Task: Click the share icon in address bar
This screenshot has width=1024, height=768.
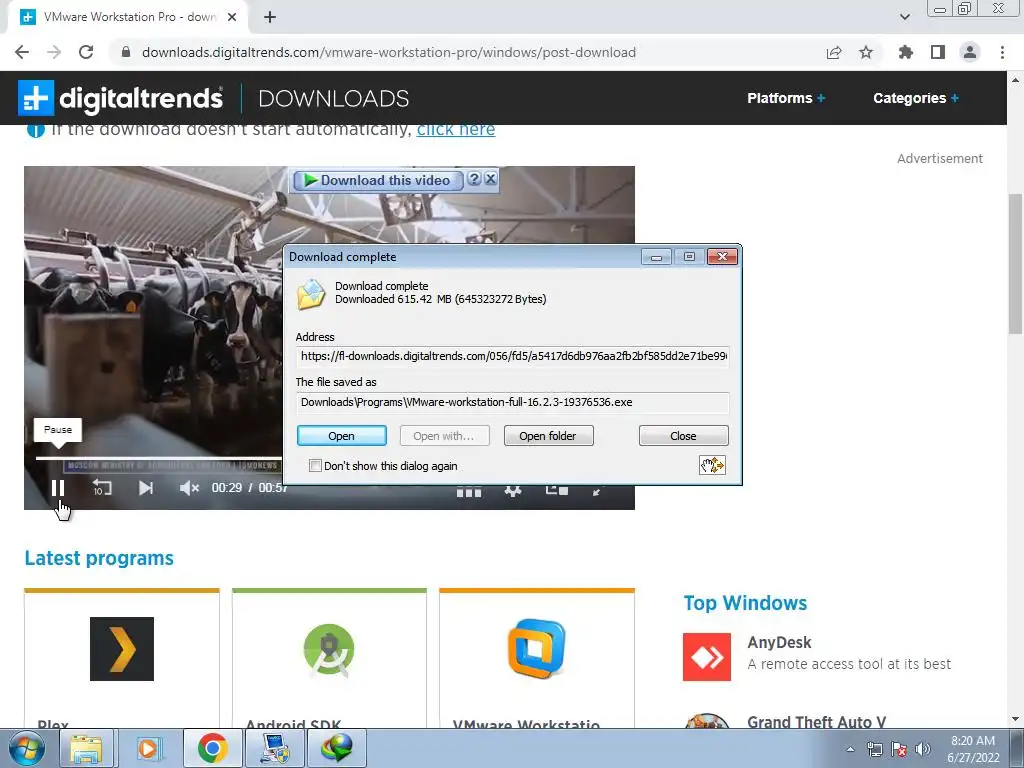Action: (833, 52)
